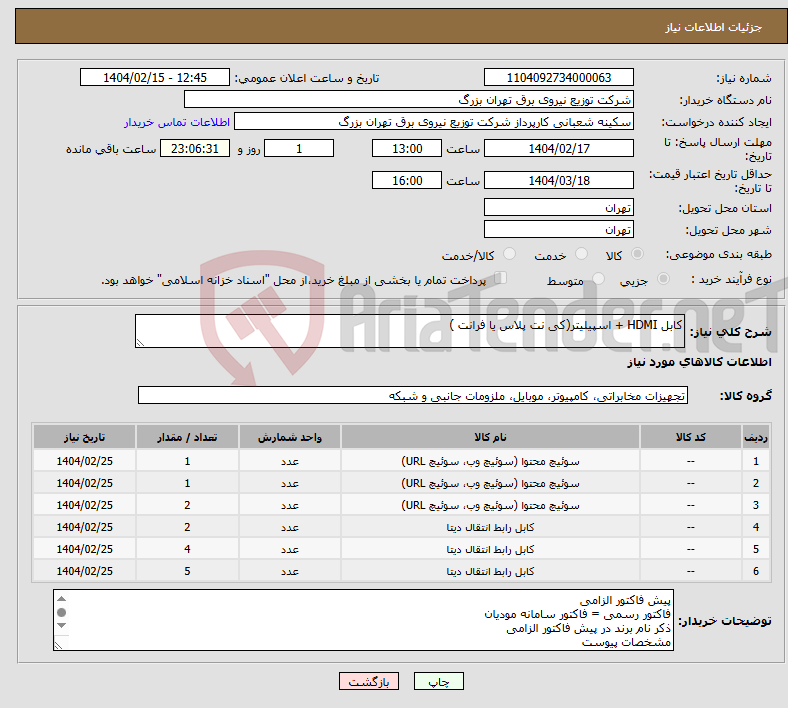The image size is (788, 708).
Task: Select the کالا radio button
Action: coord(637,254)
